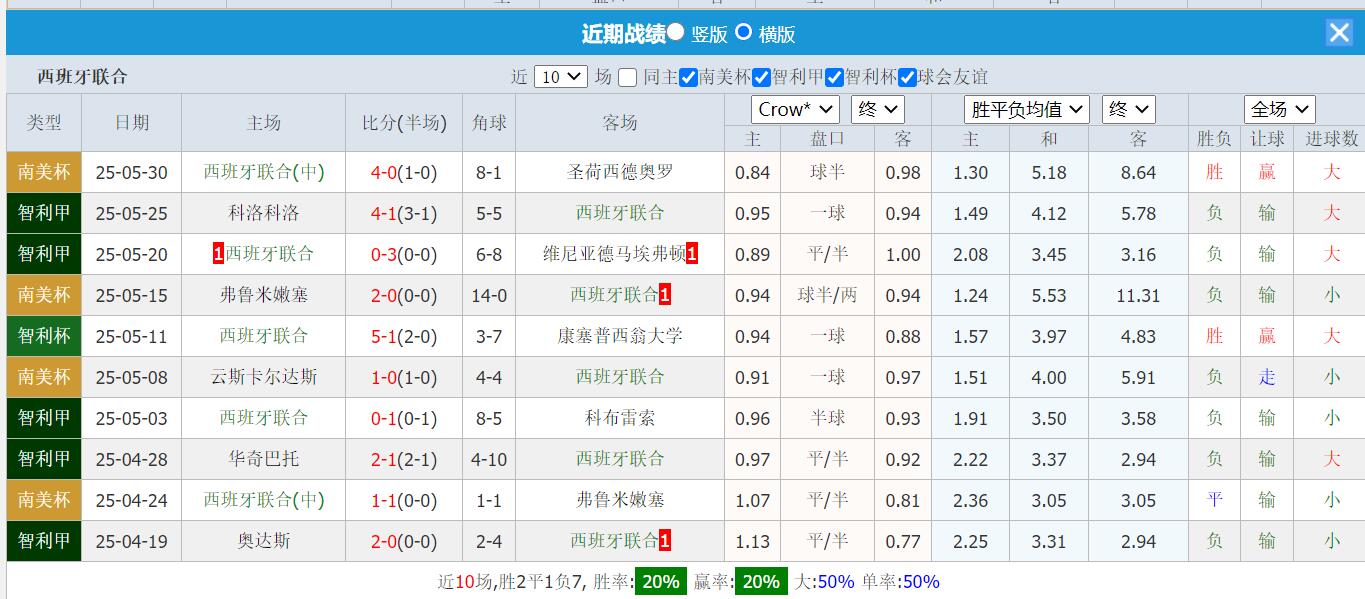Viewport: 1365px width, 599px height.
Task: Click the 西班牙联合(中) team link in the 05-30 row
Action: [x=263, y=172]
